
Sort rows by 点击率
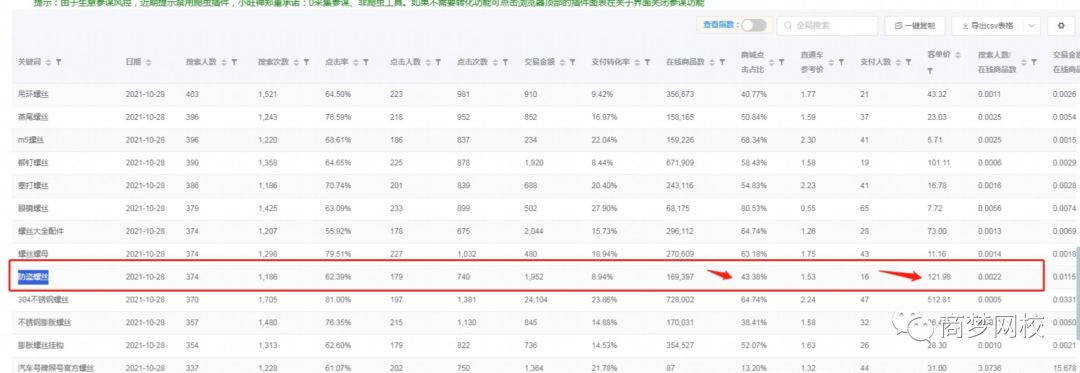tap(355, 62)
